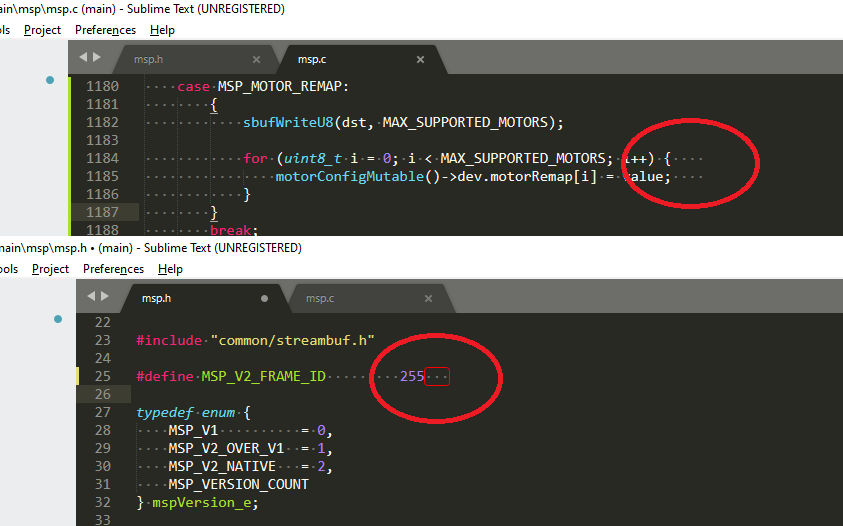843x526 pixels.
Task: Click MSP_V2_FRAME_ID macro name
Action: [x=263, y=376]
